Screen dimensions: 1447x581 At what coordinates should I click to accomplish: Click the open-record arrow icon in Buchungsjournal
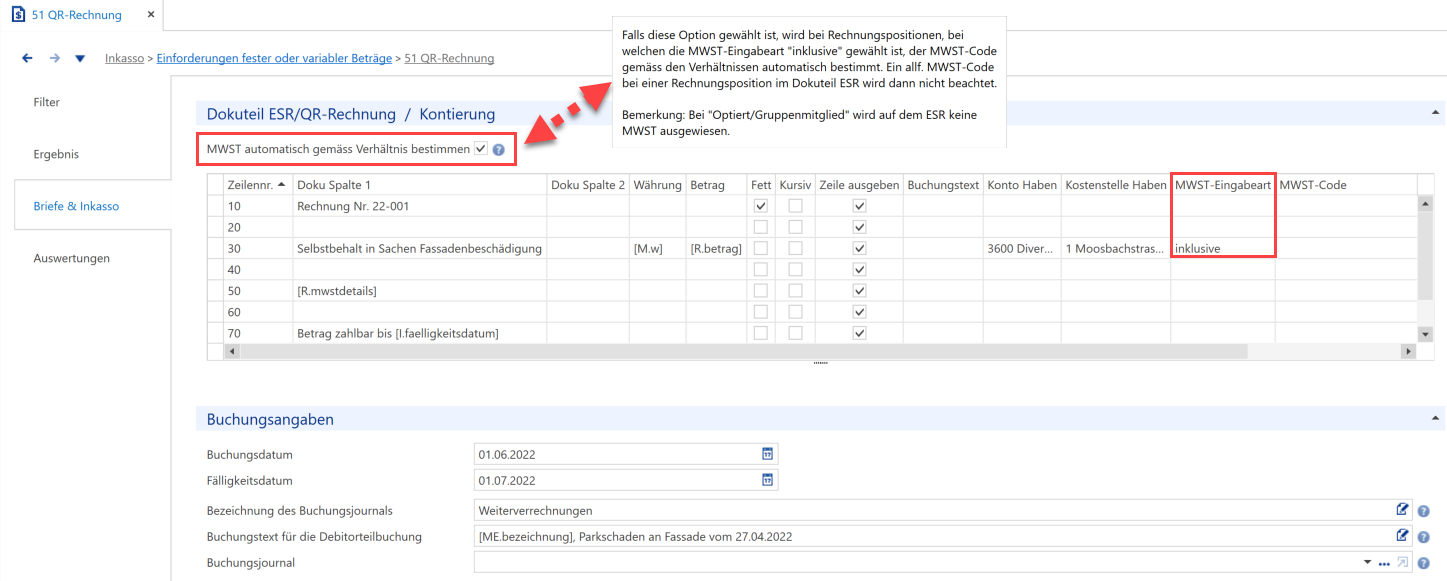[x=1403, y=563]
